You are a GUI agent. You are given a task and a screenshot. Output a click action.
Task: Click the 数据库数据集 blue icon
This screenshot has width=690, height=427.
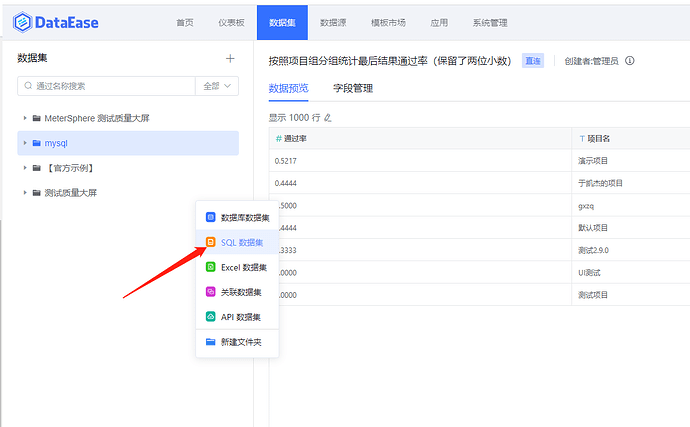point(211,217)
